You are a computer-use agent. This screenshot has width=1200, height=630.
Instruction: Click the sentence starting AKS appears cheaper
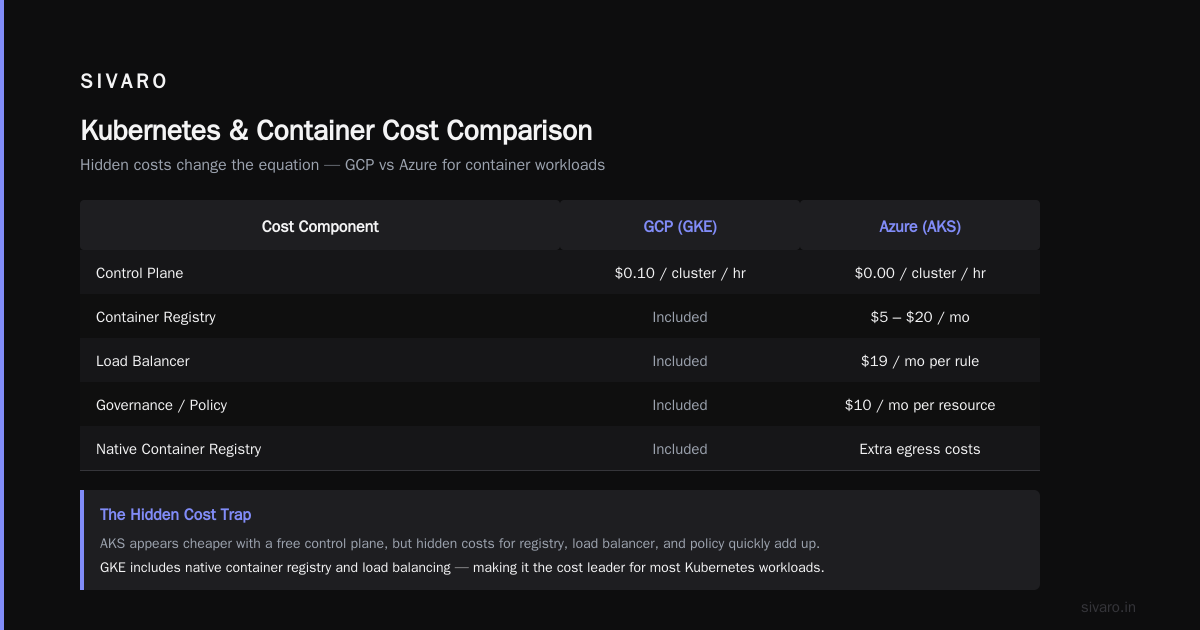pos(460,543)
